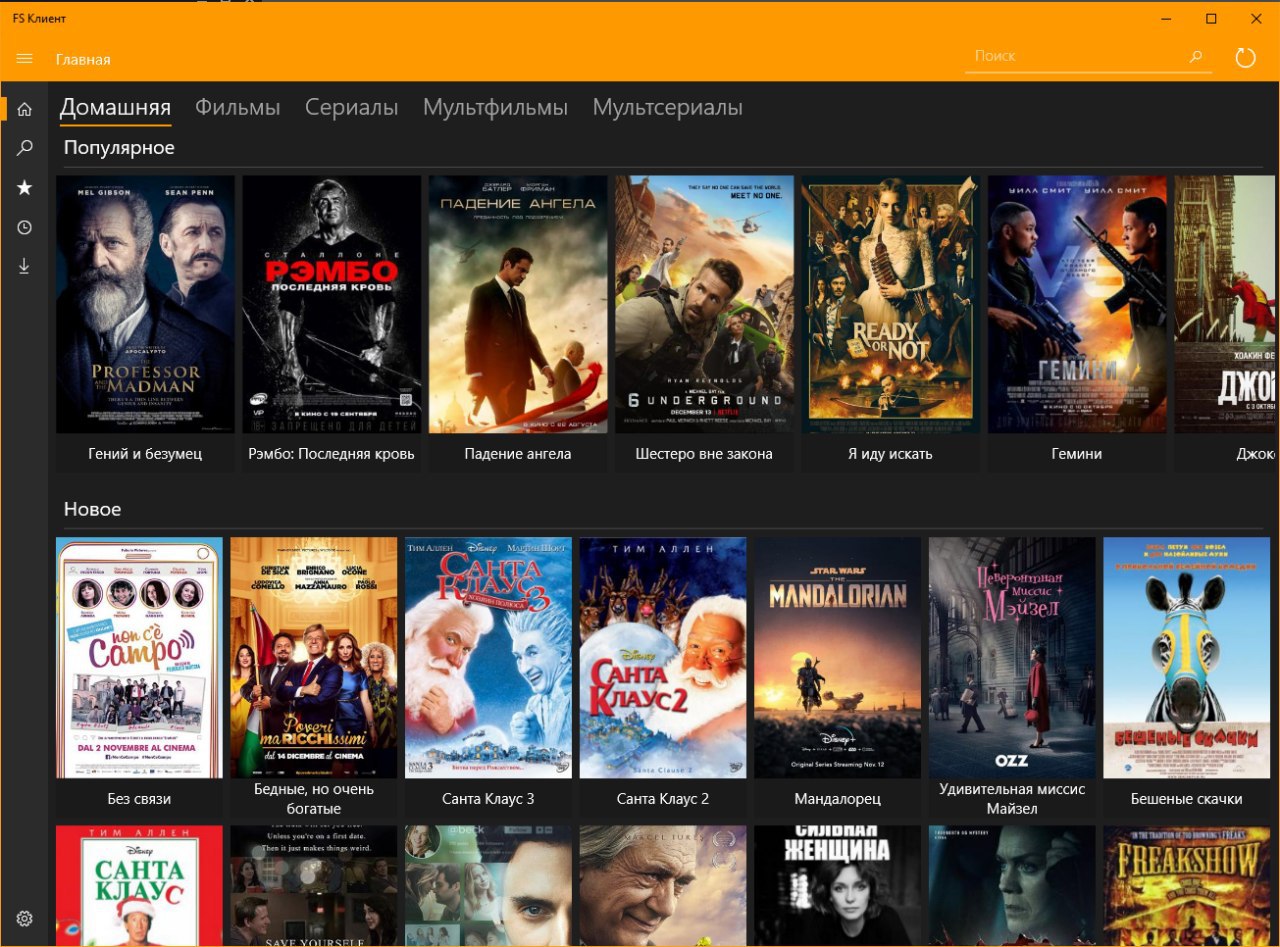Switch to the Сериалы tab
This screenshot has height=947, width=1280.
click(x=352, y=108)
